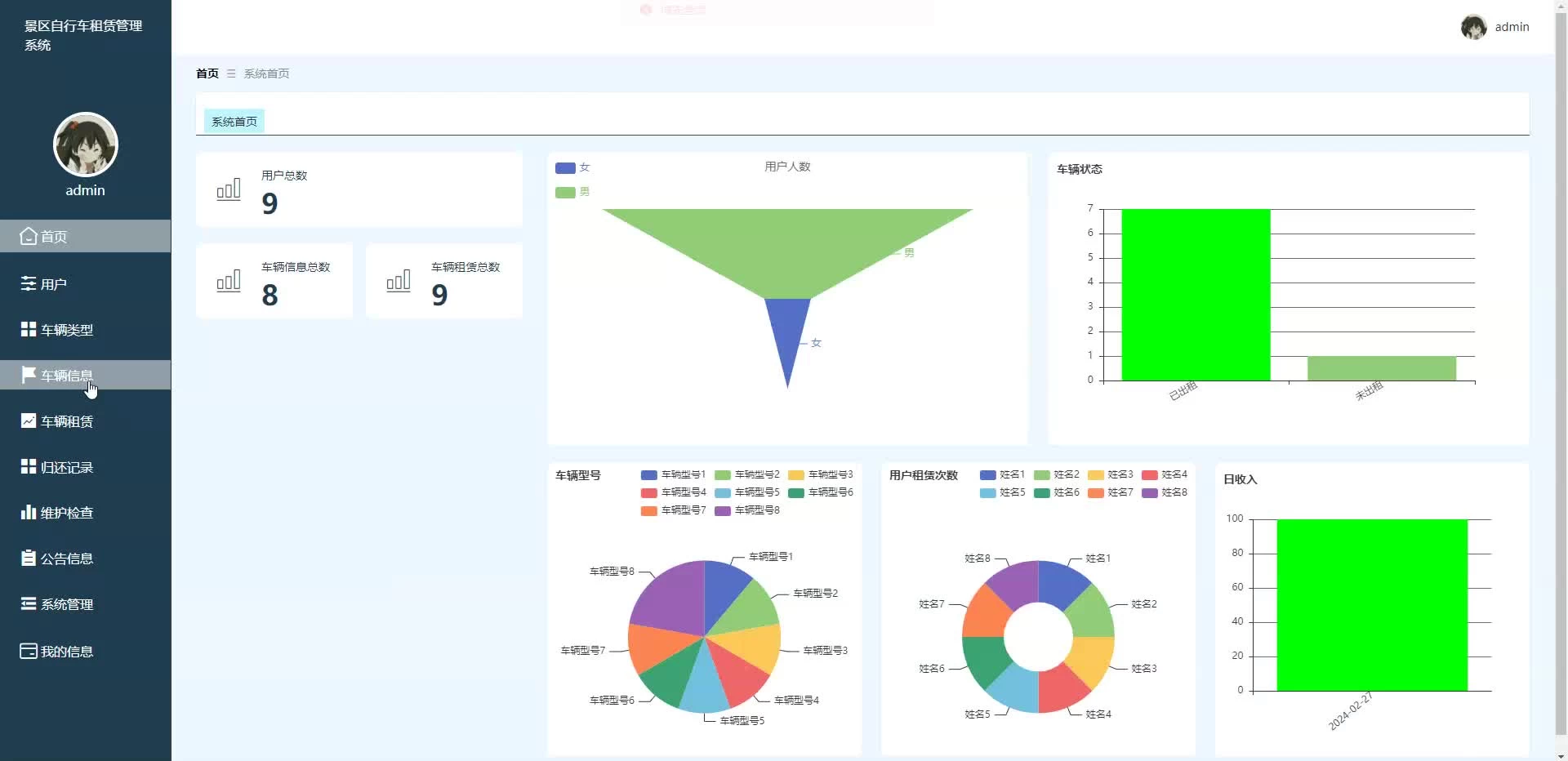
Task: Click the 日收入 bar for 2024-02-27
Action: click(x=1372, y=605)
